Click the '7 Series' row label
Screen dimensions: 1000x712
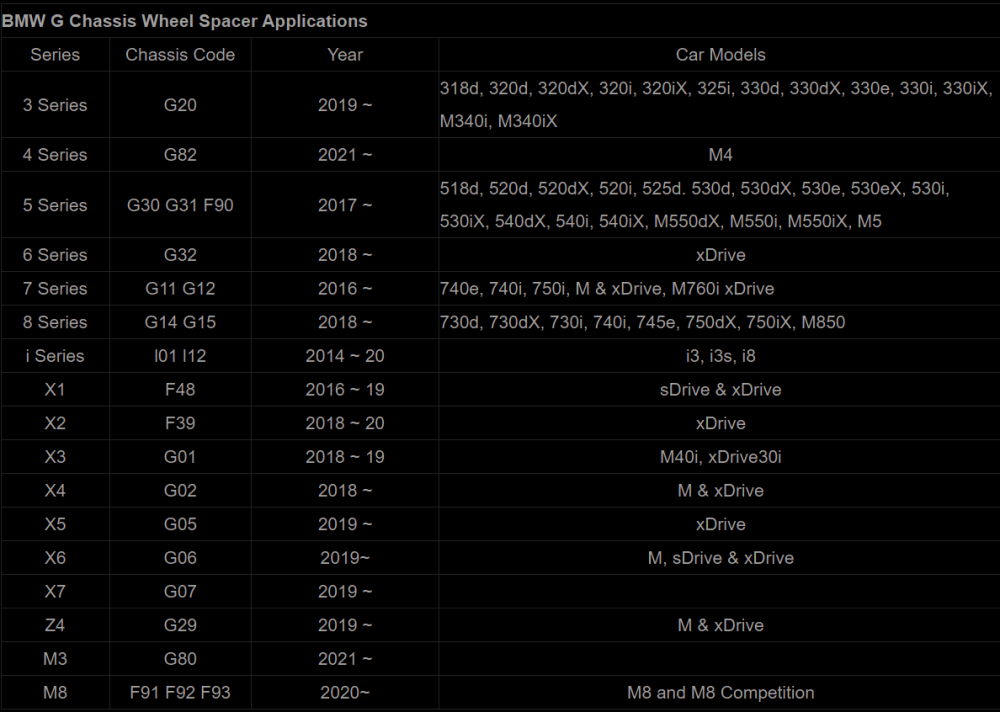[55, 288]
